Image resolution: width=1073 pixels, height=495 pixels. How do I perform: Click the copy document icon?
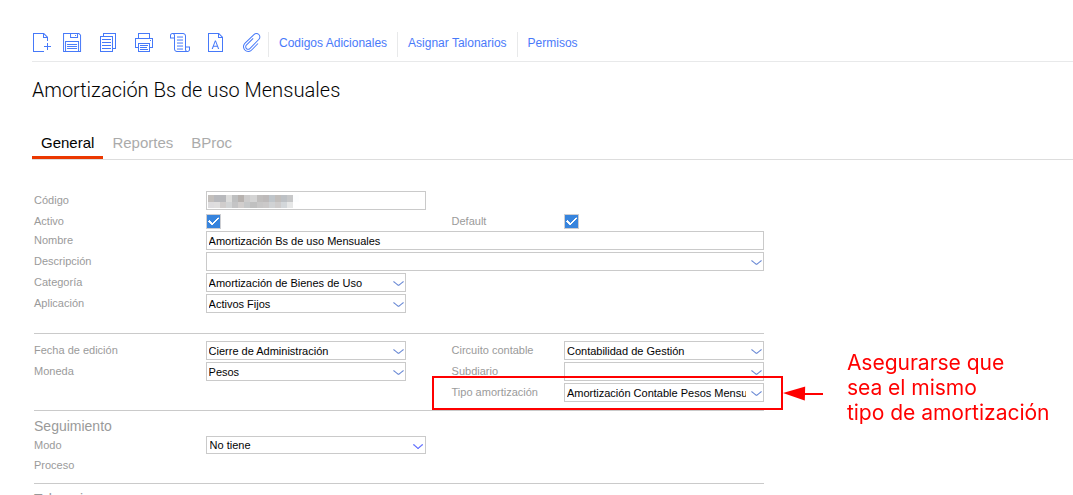pyautogui.click(x=108, y=42)
